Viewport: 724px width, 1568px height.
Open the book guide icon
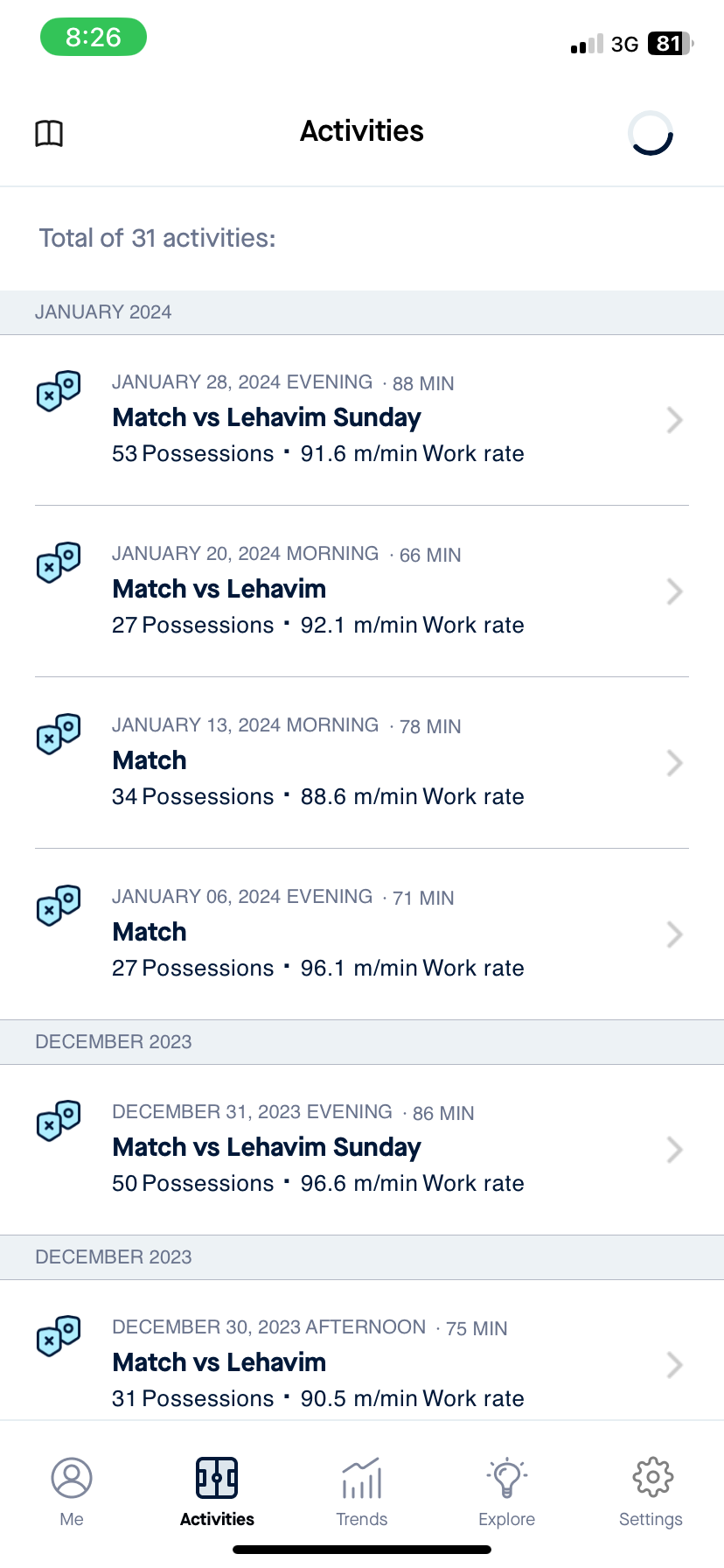coord(49,133)
